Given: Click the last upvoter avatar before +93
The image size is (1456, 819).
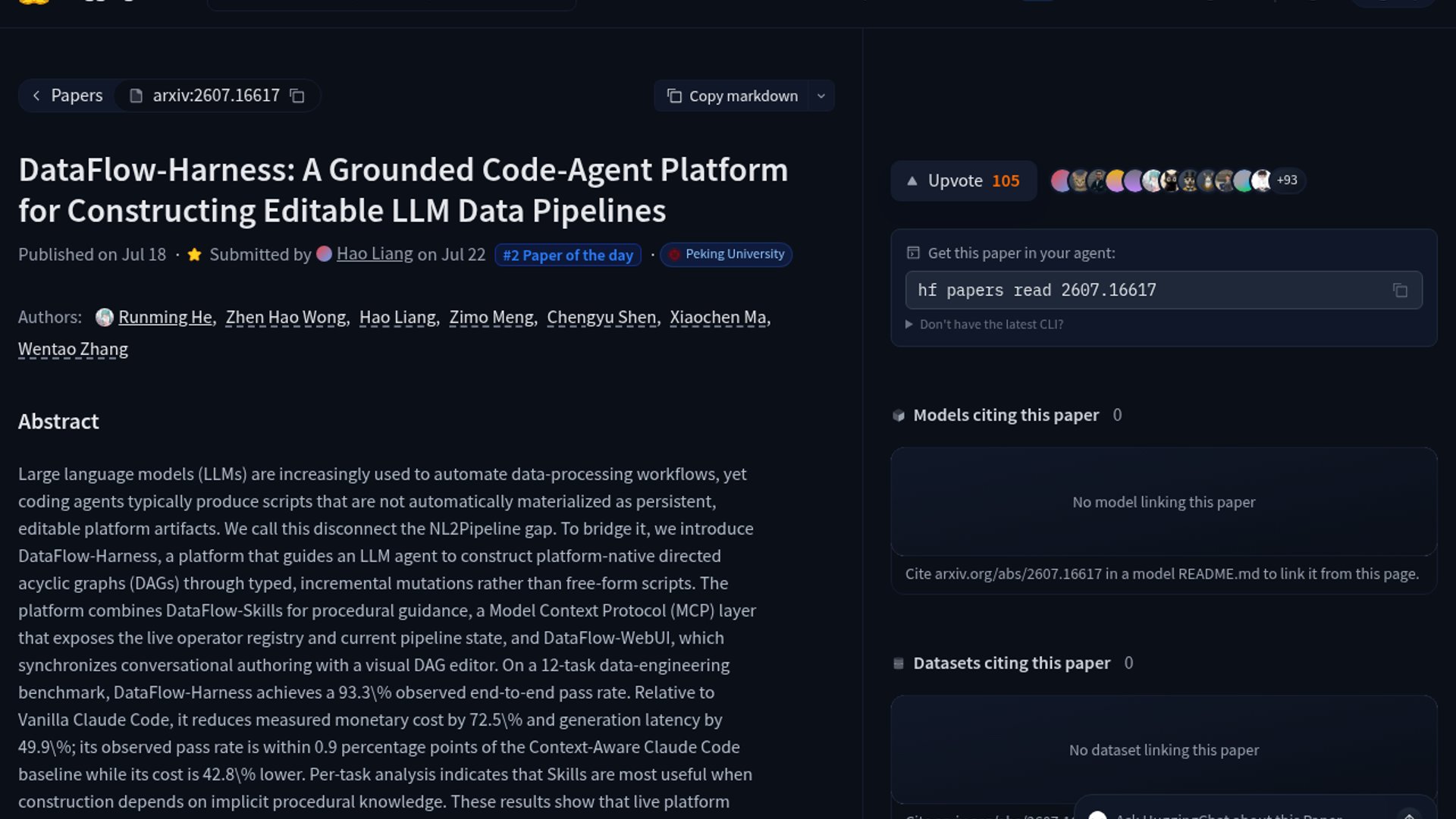Looking at the screenshot, I should [1261, 180].
